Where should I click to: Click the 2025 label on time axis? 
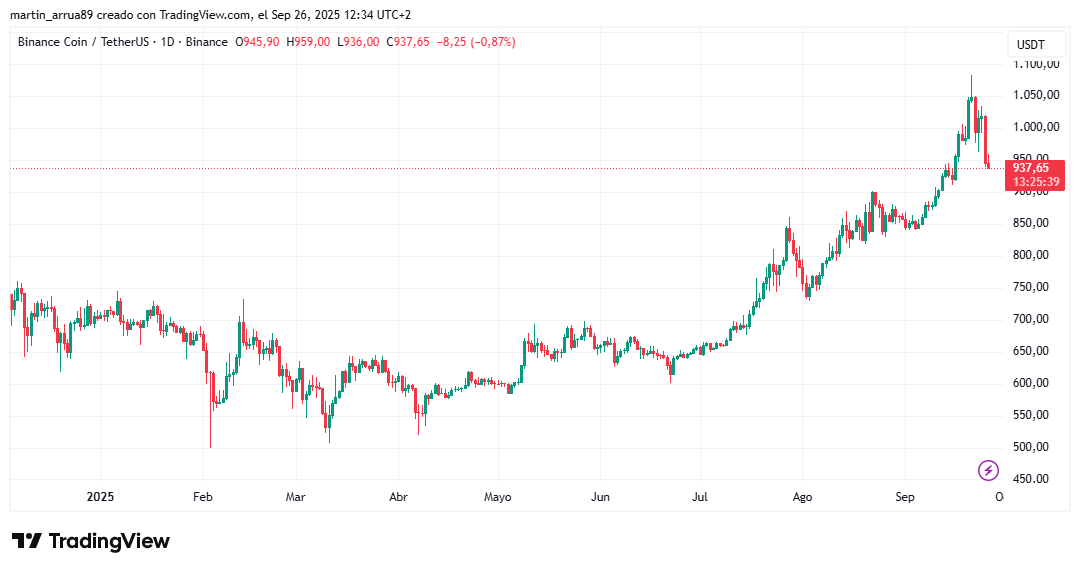101,496
